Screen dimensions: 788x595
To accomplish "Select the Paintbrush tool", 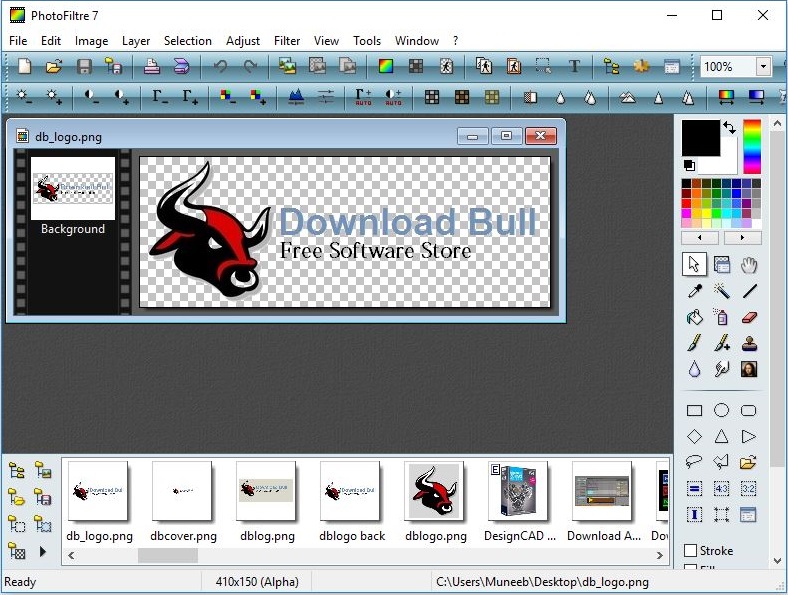I will [695, 343].
